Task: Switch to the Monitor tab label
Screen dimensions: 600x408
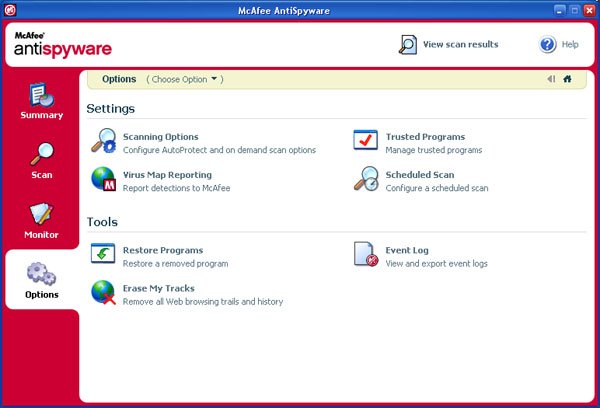Action: coord(41,235)
